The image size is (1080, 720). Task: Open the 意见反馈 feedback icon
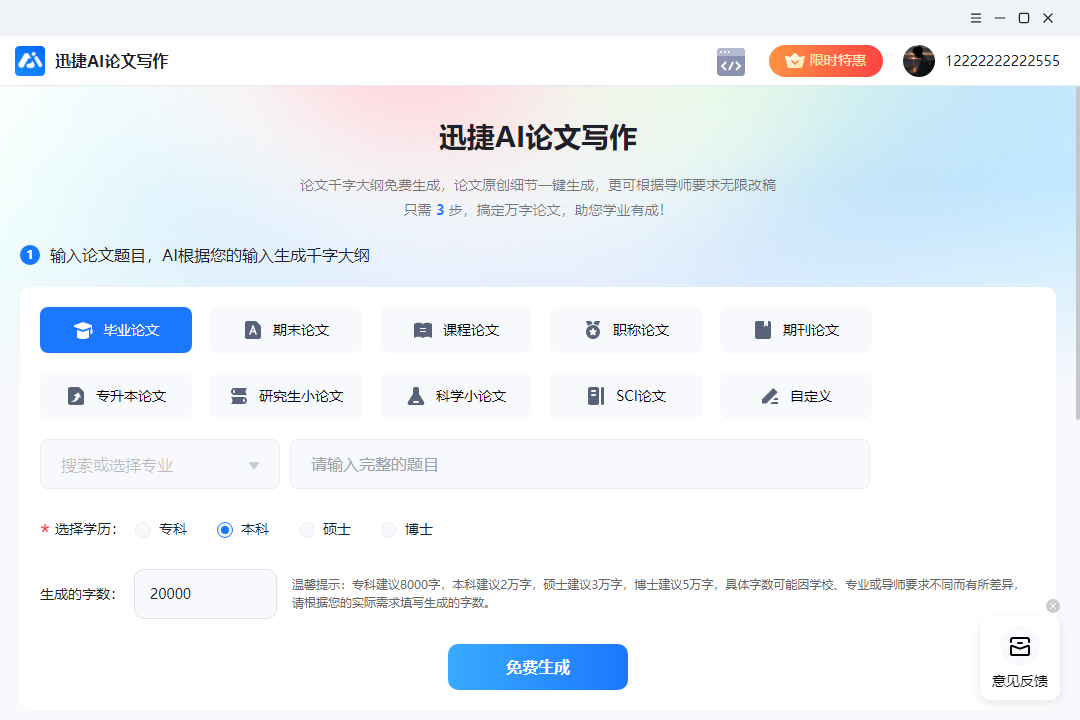pos(1019,647)
